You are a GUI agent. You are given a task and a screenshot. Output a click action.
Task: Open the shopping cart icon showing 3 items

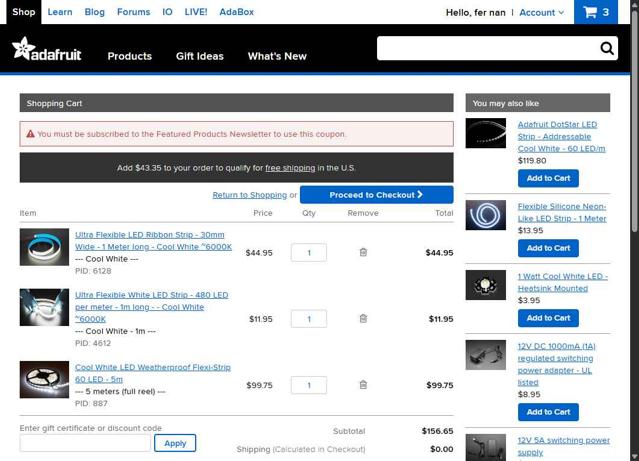(x=596, y=12)
